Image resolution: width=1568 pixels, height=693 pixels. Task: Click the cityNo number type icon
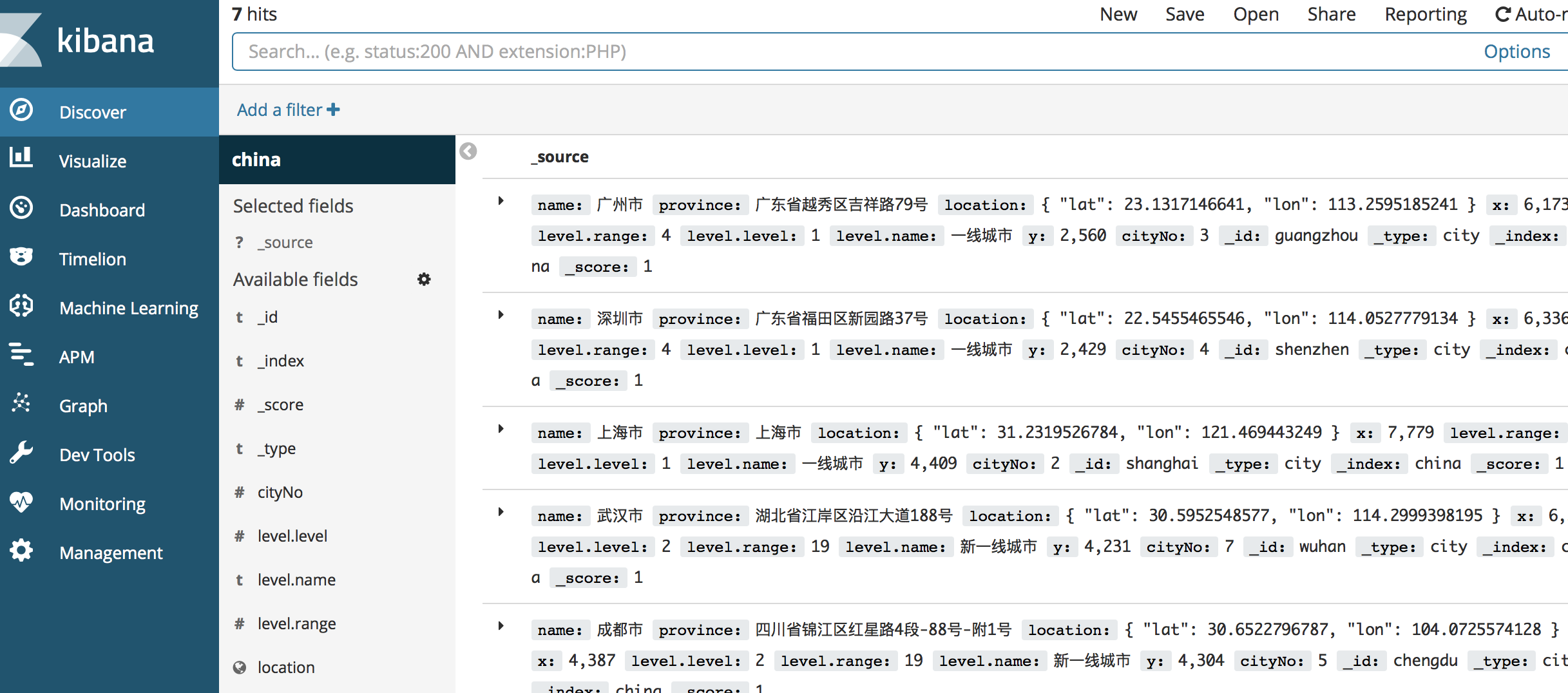tap(240, 492)
